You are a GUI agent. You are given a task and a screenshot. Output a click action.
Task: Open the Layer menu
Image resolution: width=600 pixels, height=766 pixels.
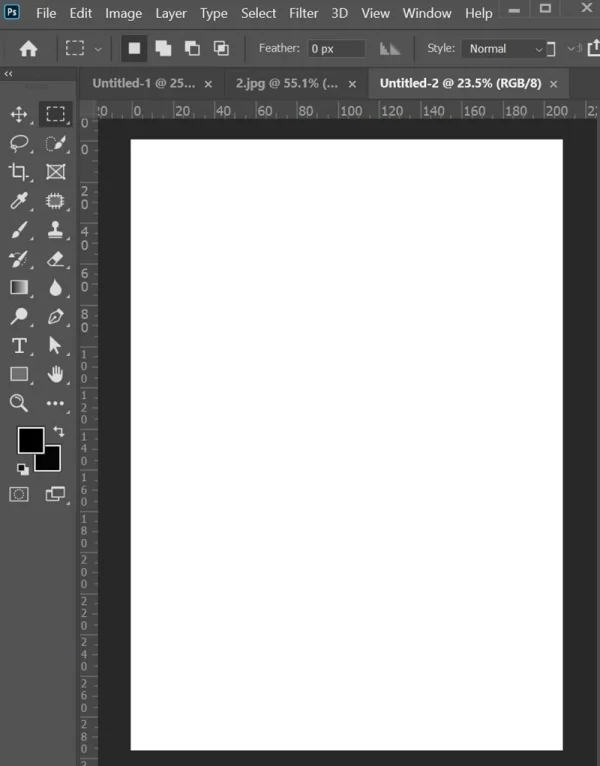(171, 14)
